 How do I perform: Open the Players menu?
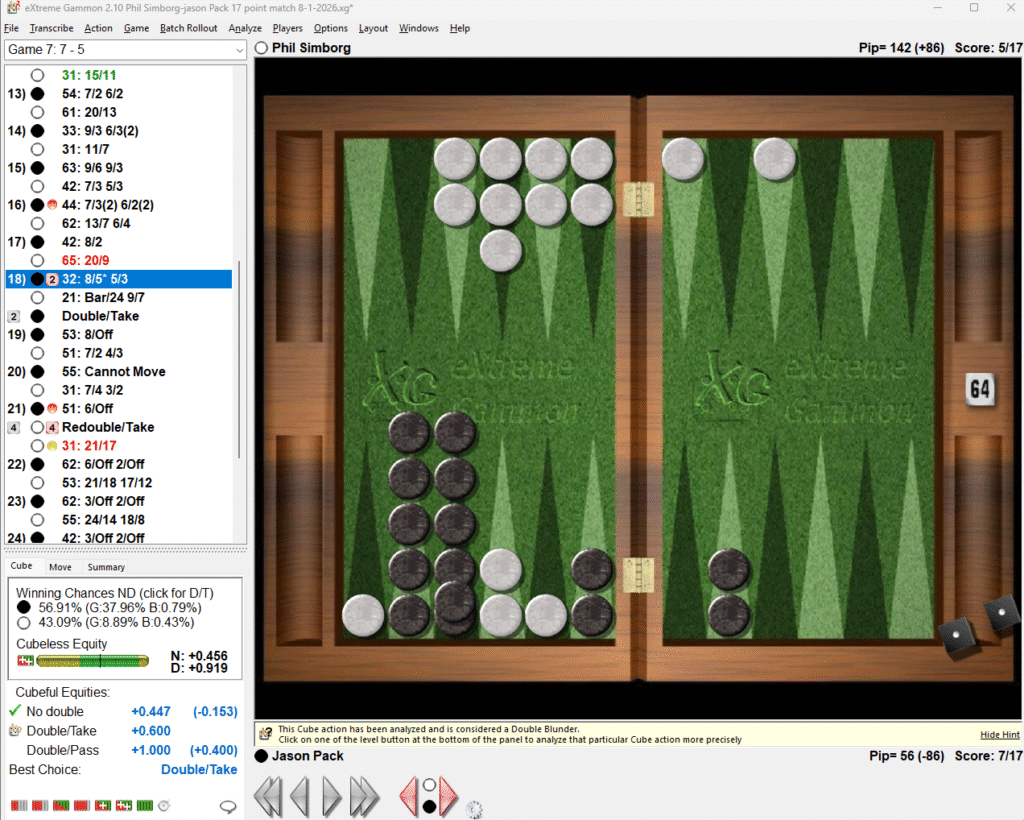[x=287, y=28]
